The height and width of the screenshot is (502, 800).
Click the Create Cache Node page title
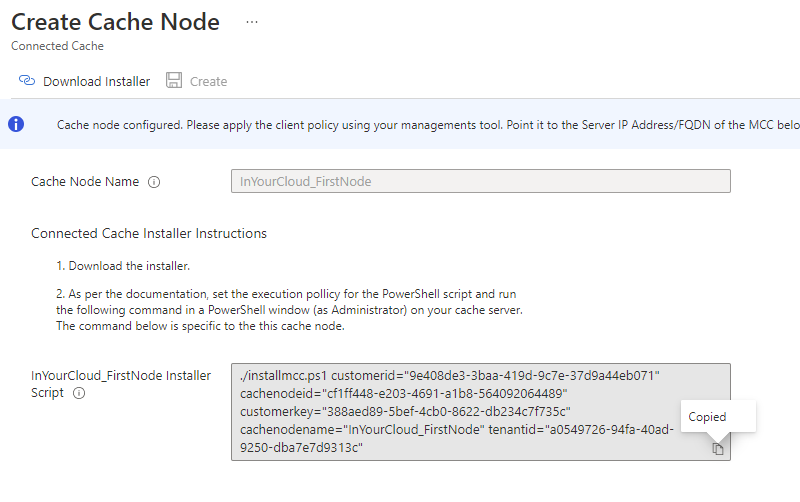(x=115, y=21)
